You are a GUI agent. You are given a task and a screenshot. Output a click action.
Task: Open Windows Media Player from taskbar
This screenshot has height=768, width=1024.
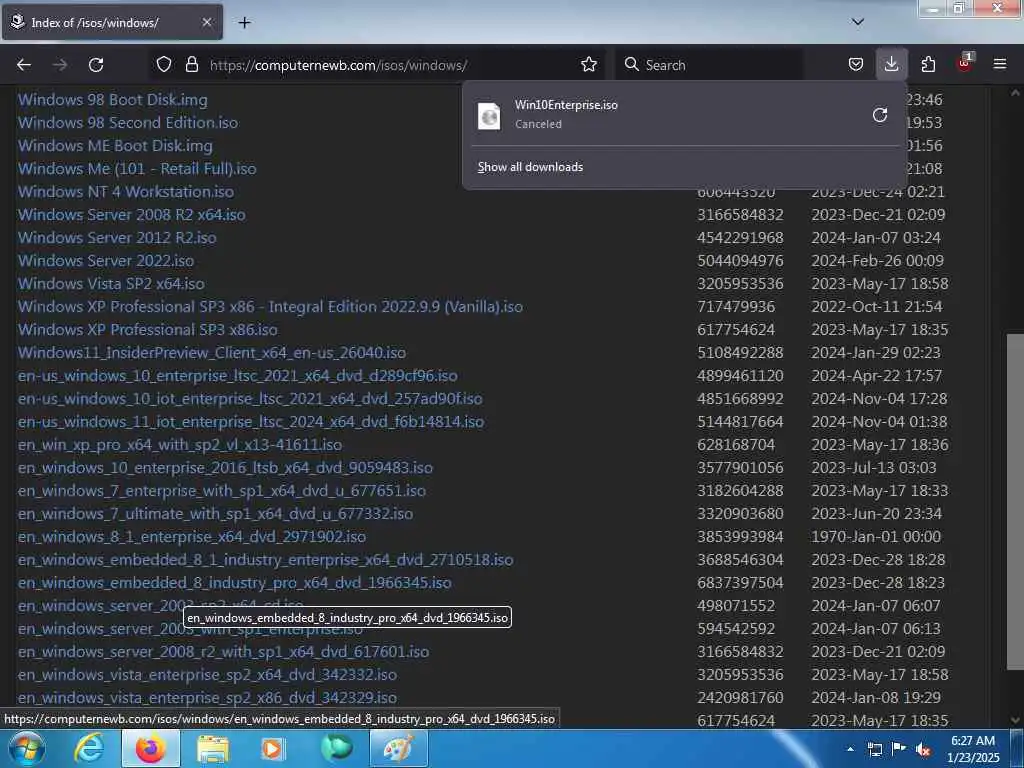tap(274, 749)
